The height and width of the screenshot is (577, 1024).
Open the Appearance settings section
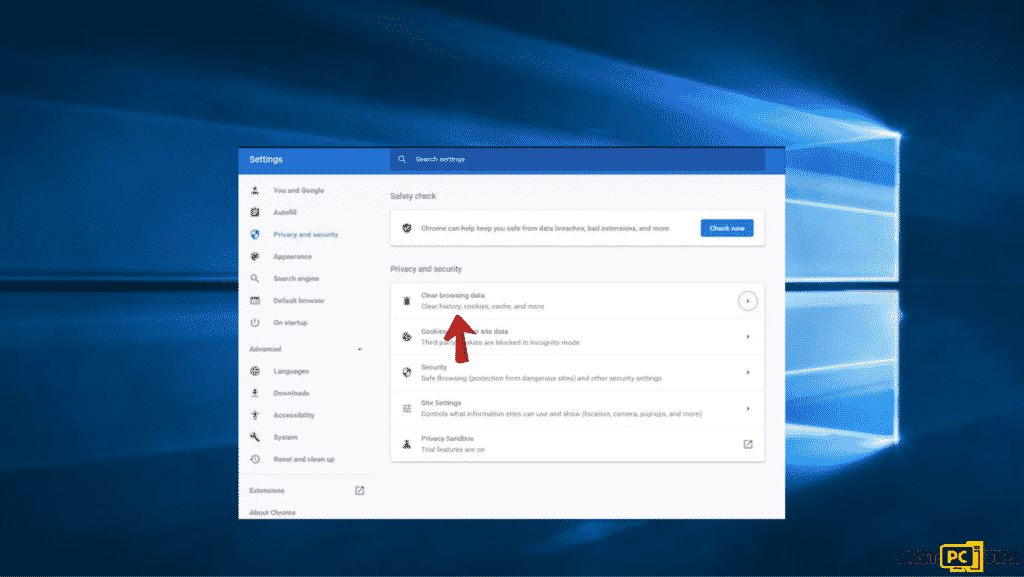tap(293, 256)
